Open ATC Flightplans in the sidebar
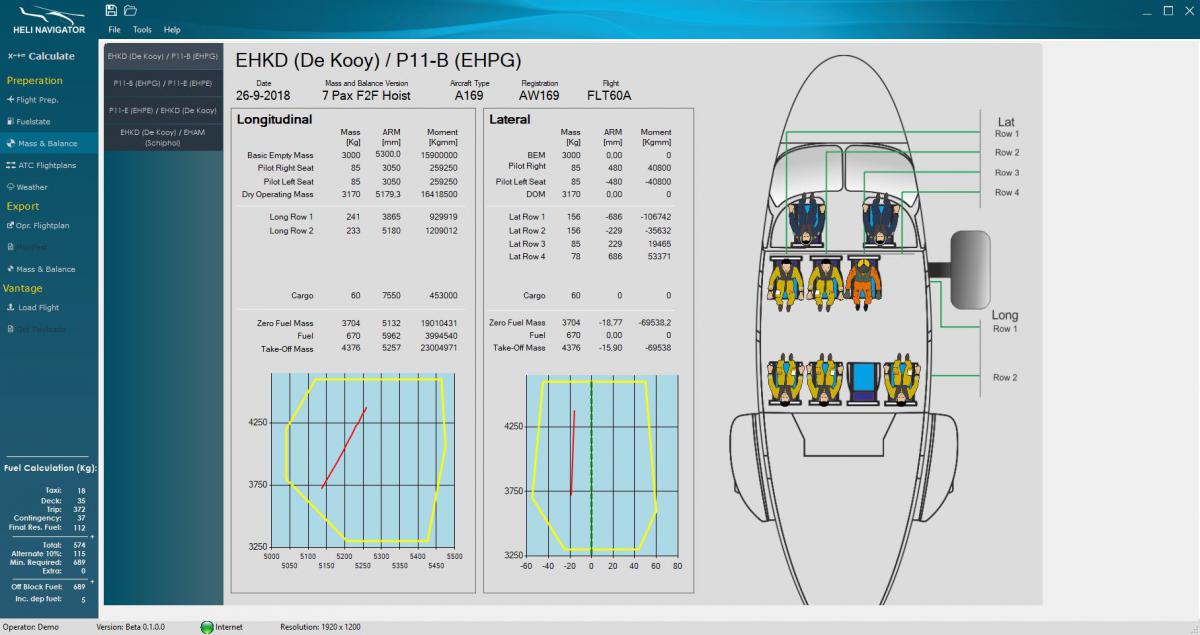This screenshot has width=1200, height=635. [x=41, y=165]
